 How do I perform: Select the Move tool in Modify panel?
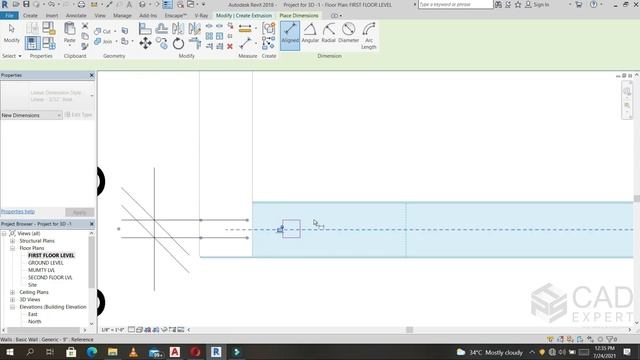tap(145, 43)
